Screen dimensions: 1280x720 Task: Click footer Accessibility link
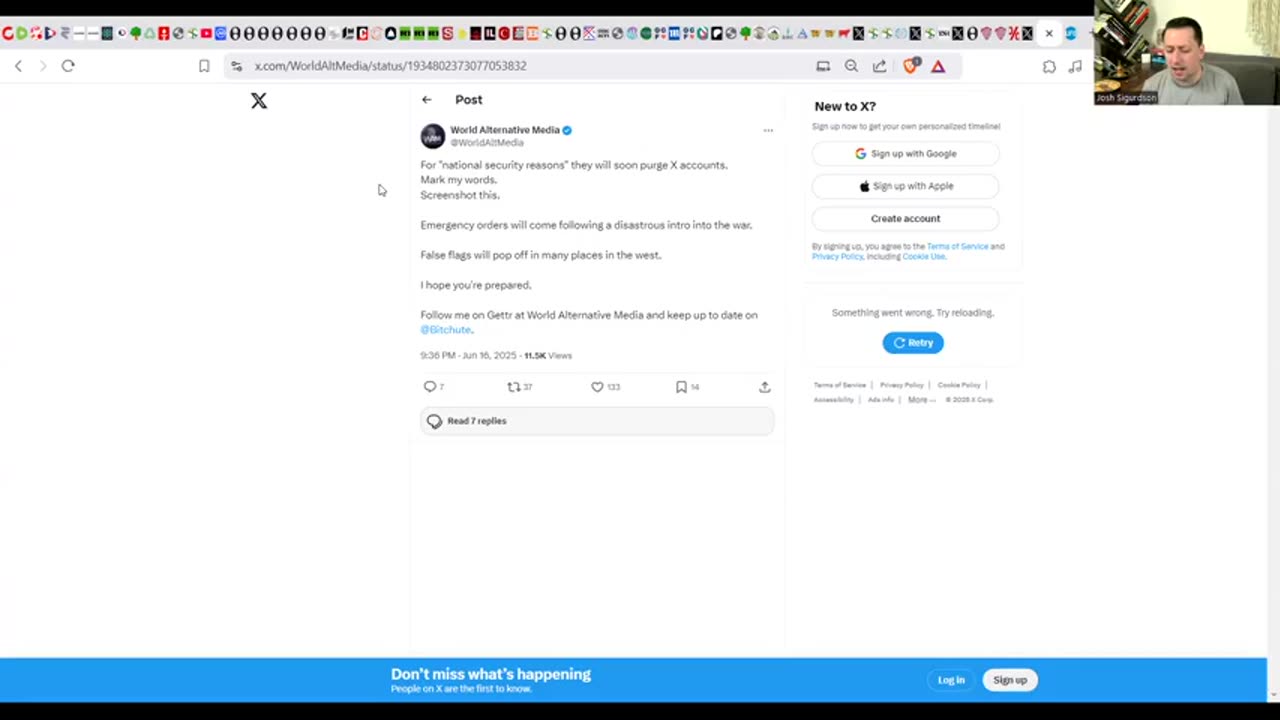click(833, 400)
